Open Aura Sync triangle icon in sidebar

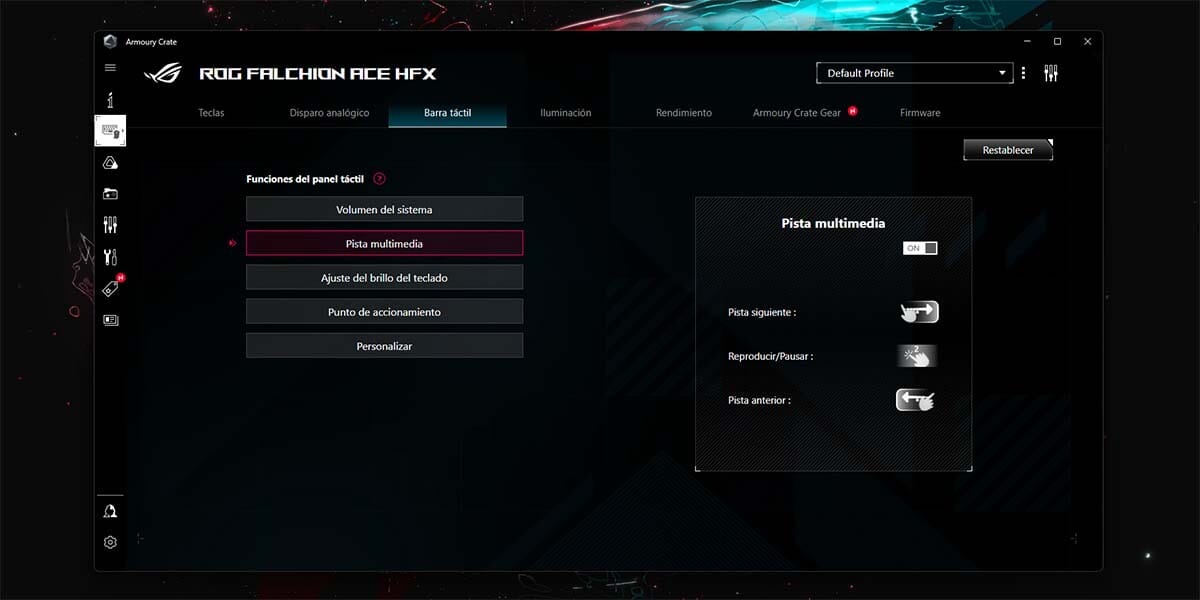(110, 163)
